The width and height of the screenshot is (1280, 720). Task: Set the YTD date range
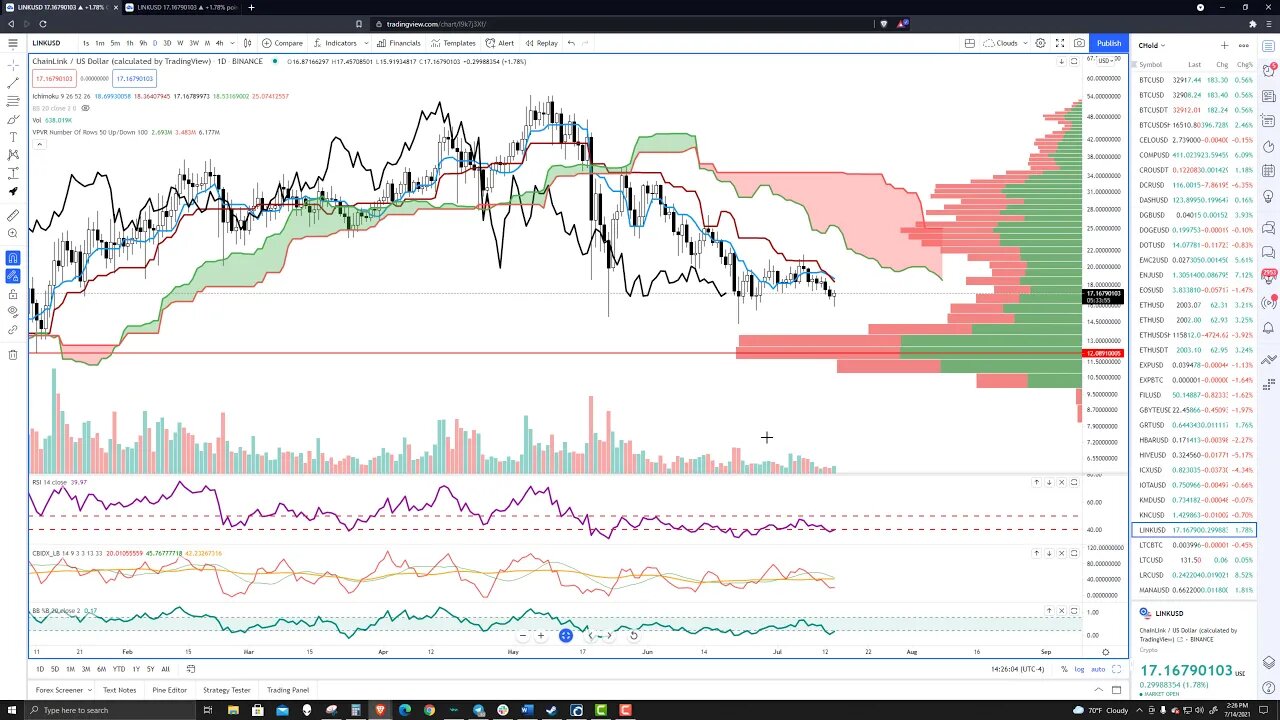point(119,669)
